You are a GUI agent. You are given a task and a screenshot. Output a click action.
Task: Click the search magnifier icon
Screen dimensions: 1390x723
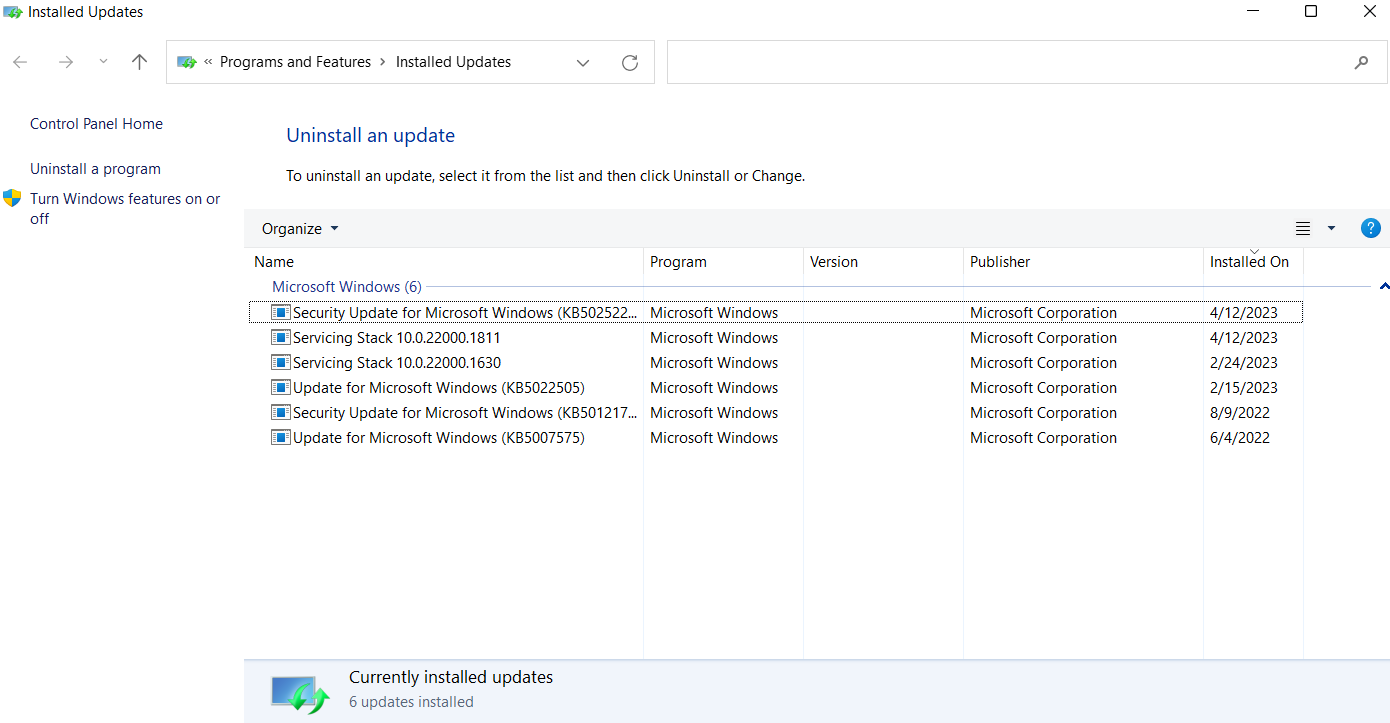point(1361,62)
